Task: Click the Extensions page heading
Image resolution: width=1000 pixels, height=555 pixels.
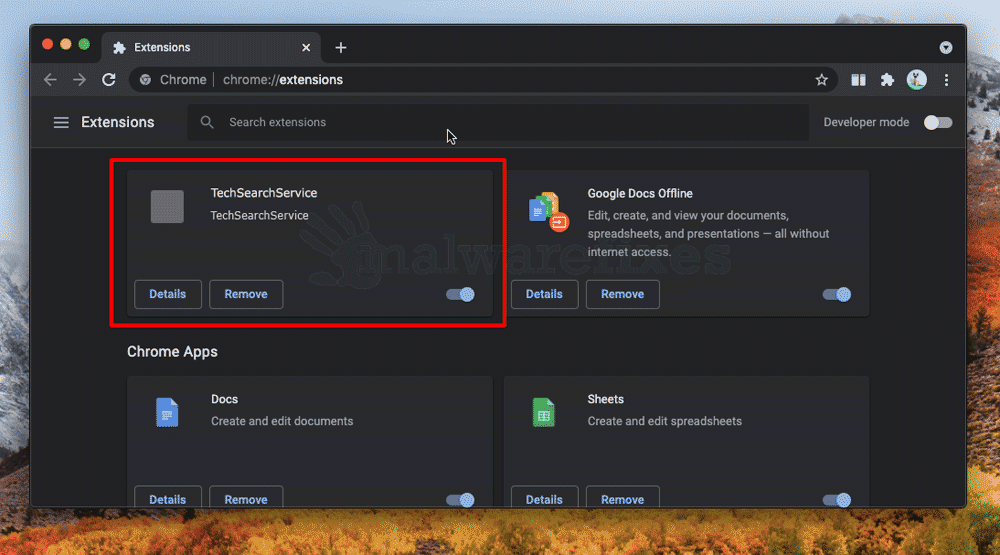Action: 117,122
